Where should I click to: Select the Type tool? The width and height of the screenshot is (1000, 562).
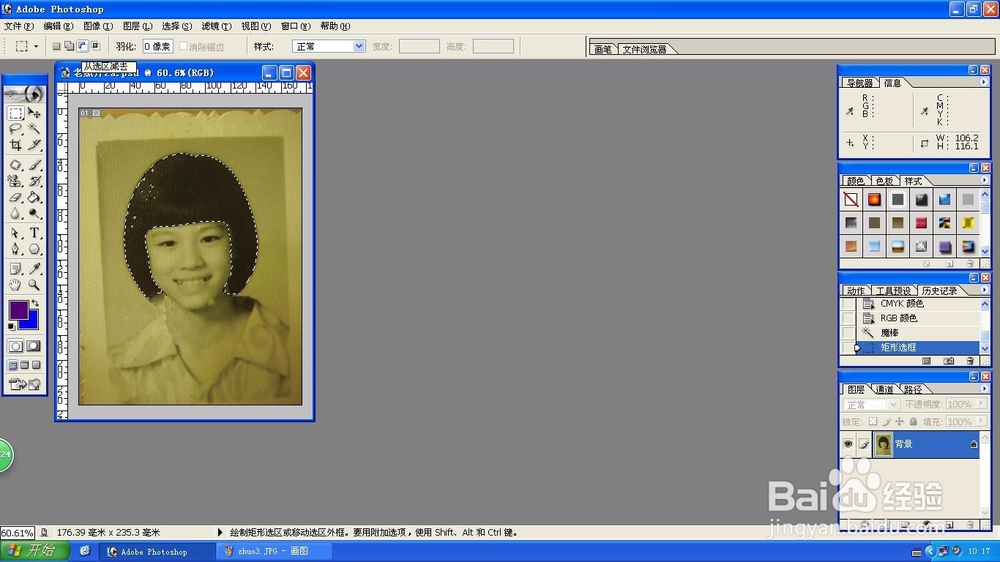tap(34, 233)
